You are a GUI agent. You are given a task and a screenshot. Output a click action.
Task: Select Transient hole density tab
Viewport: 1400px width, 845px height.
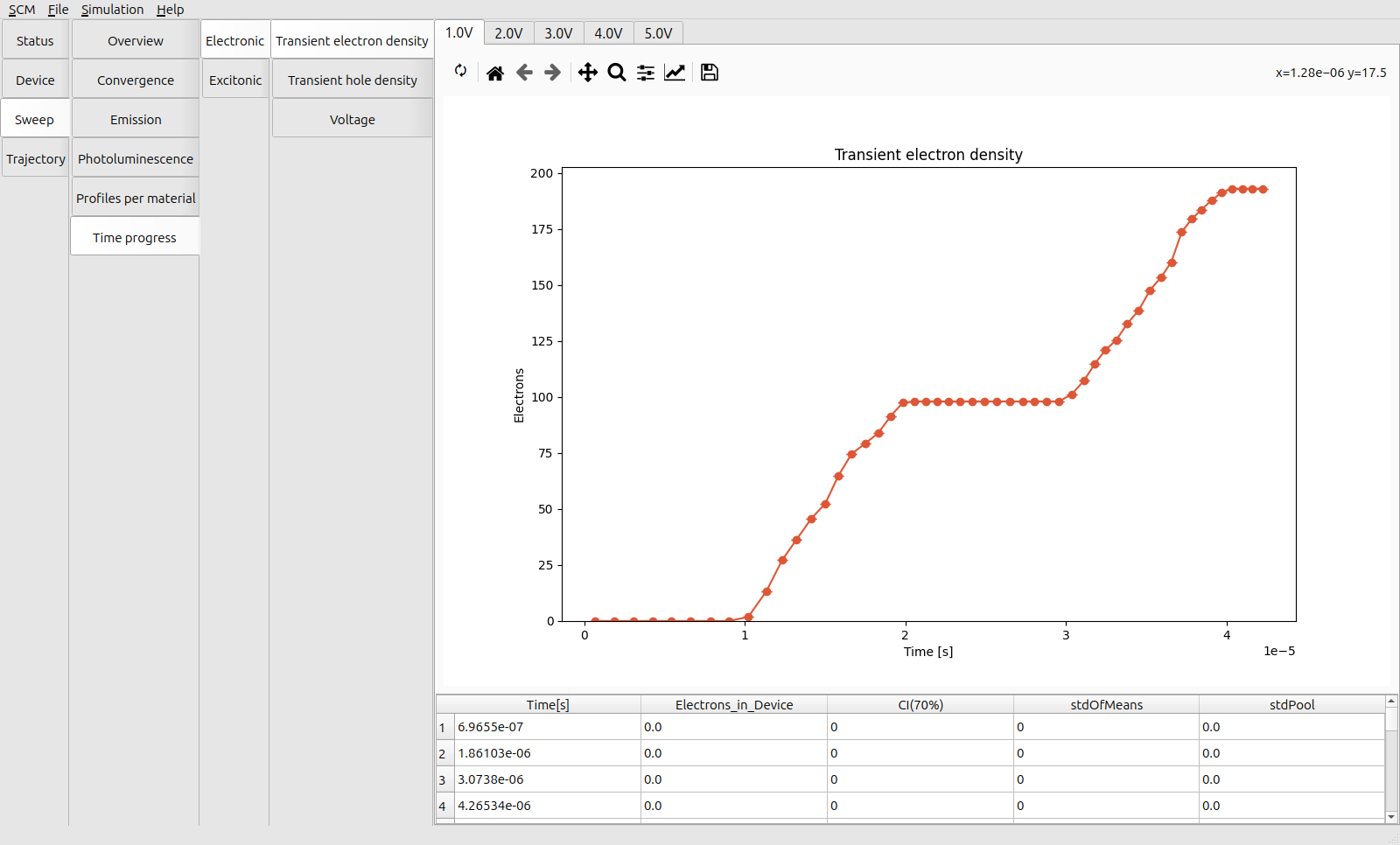(x=352, y=80)
